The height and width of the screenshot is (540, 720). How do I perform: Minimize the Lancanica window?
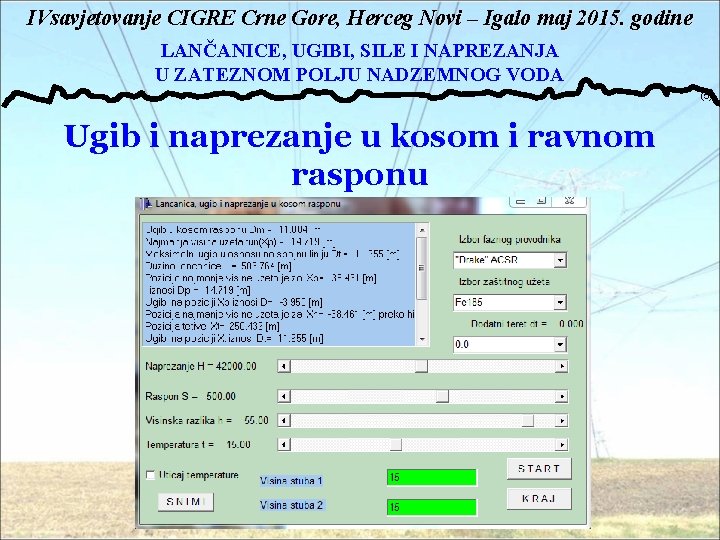521,201
